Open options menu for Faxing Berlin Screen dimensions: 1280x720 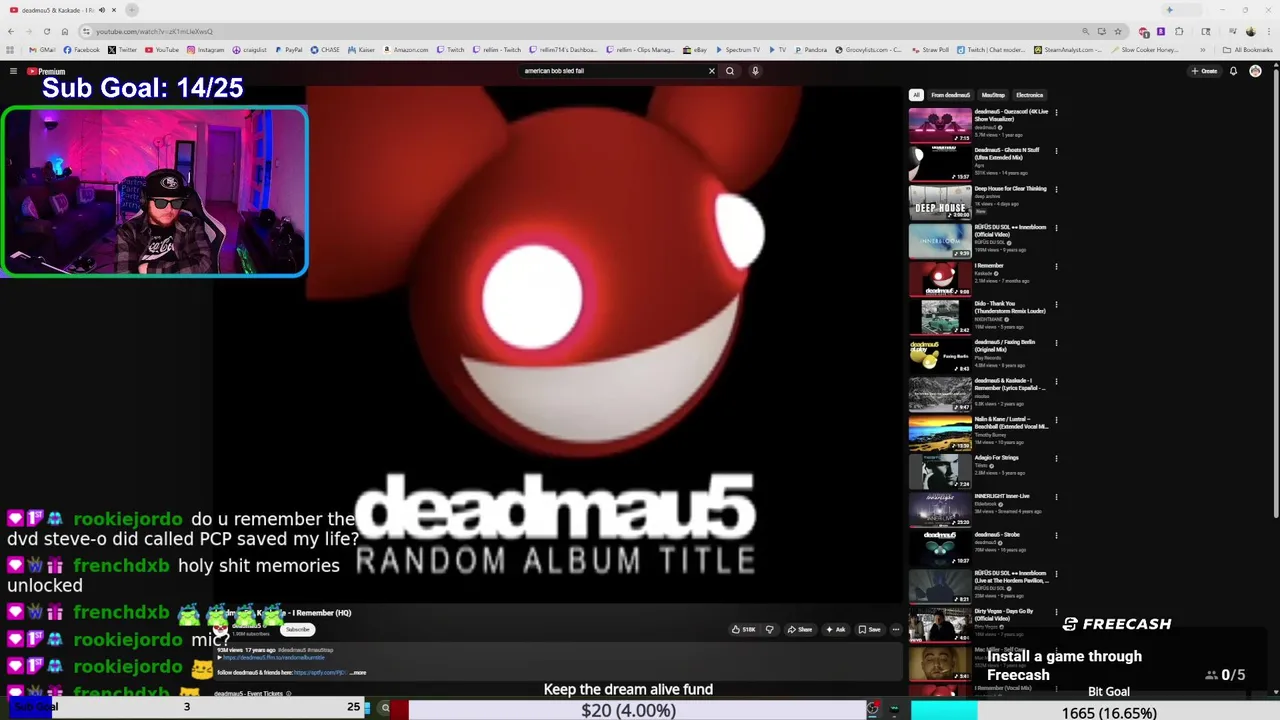1056,343
